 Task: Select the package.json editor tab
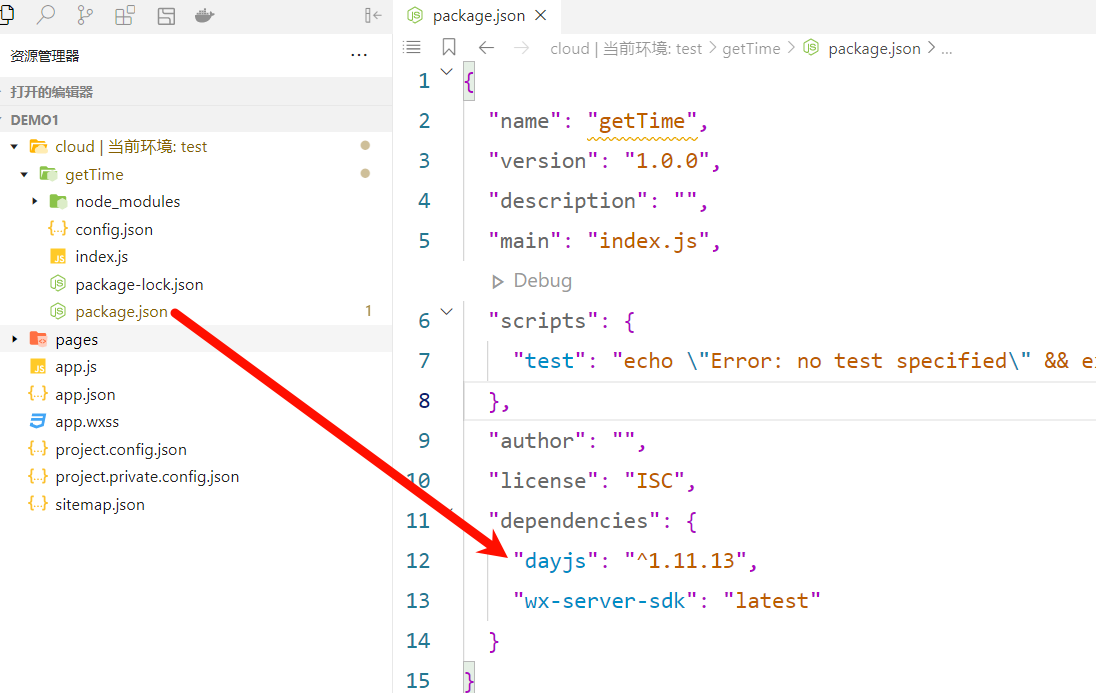point(477,15)
